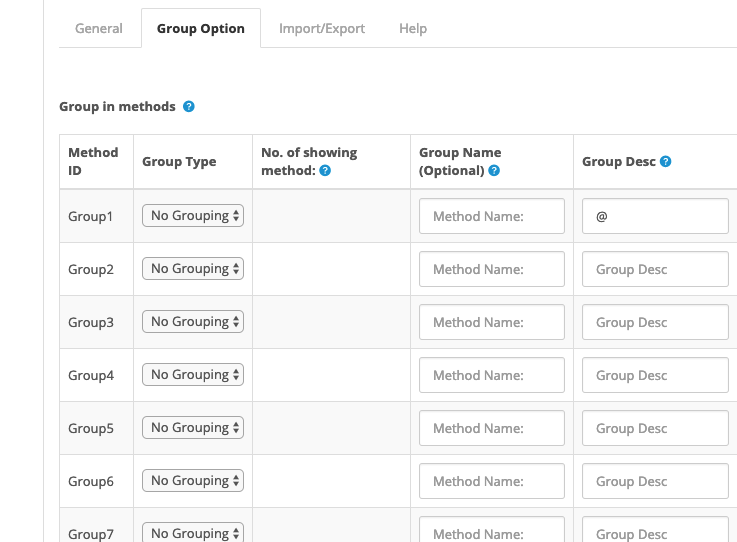Expand Group5 No Grouping dropdown
Viewport: 737px width, 542px height.
(193, 428)
